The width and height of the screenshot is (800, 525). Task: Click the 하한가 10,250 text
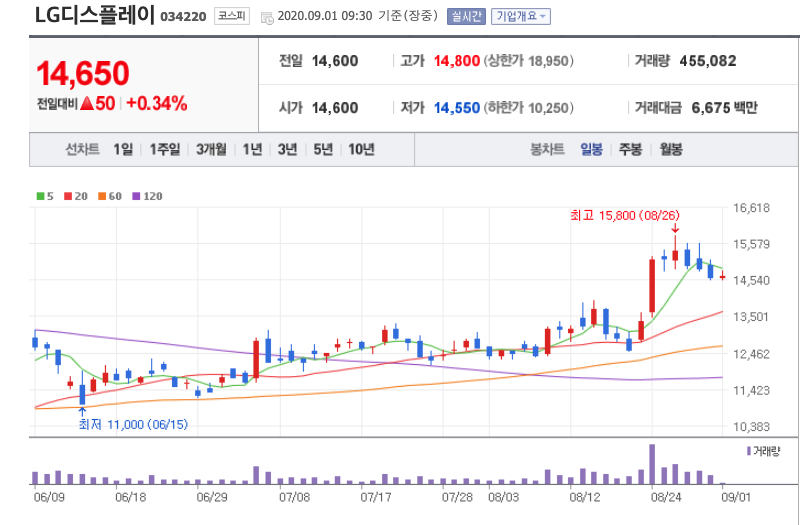[529, 108]
